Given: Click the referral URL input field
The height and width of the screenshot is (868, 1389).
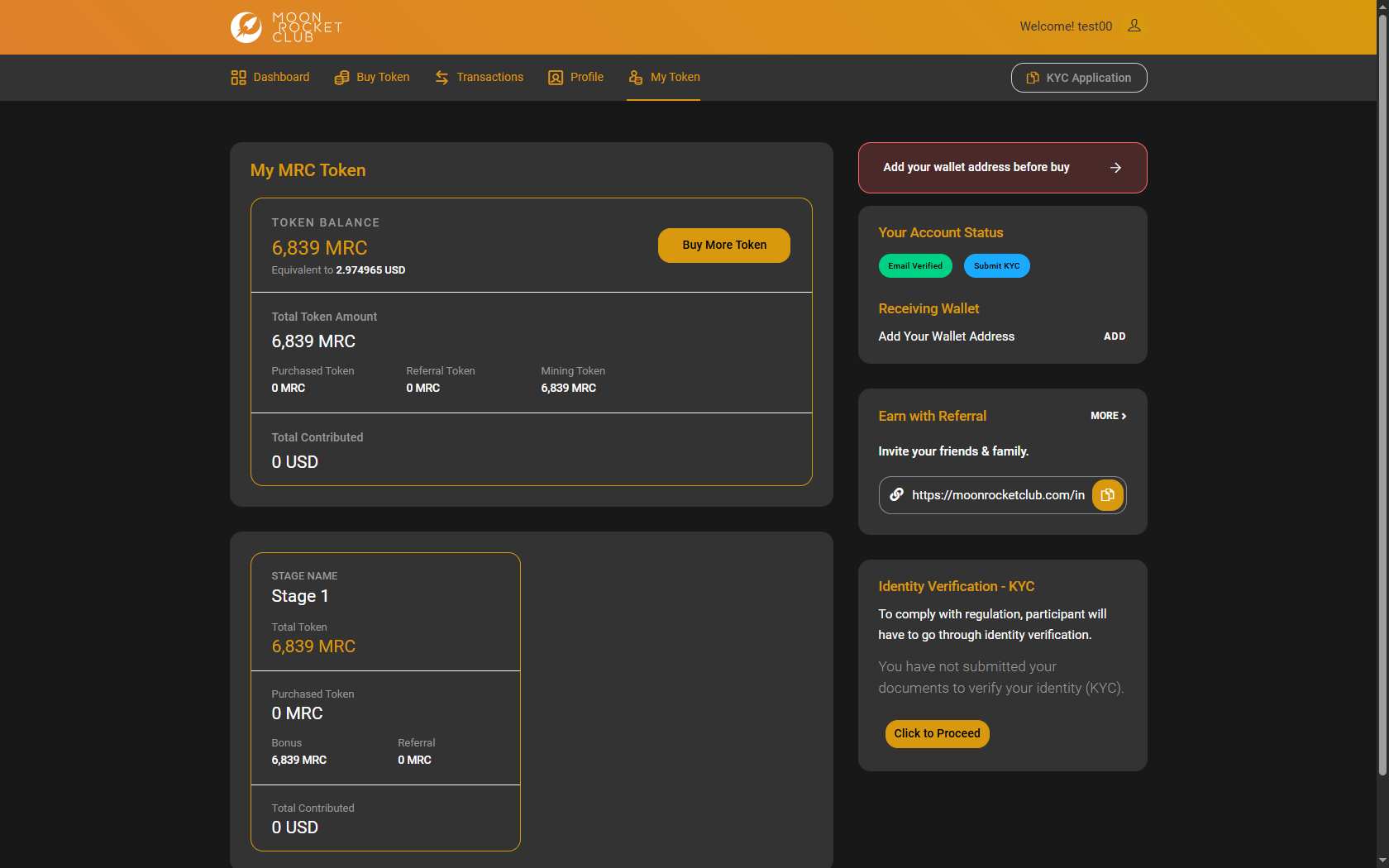Looking at the screenshot, I should (x=997, y=495).
